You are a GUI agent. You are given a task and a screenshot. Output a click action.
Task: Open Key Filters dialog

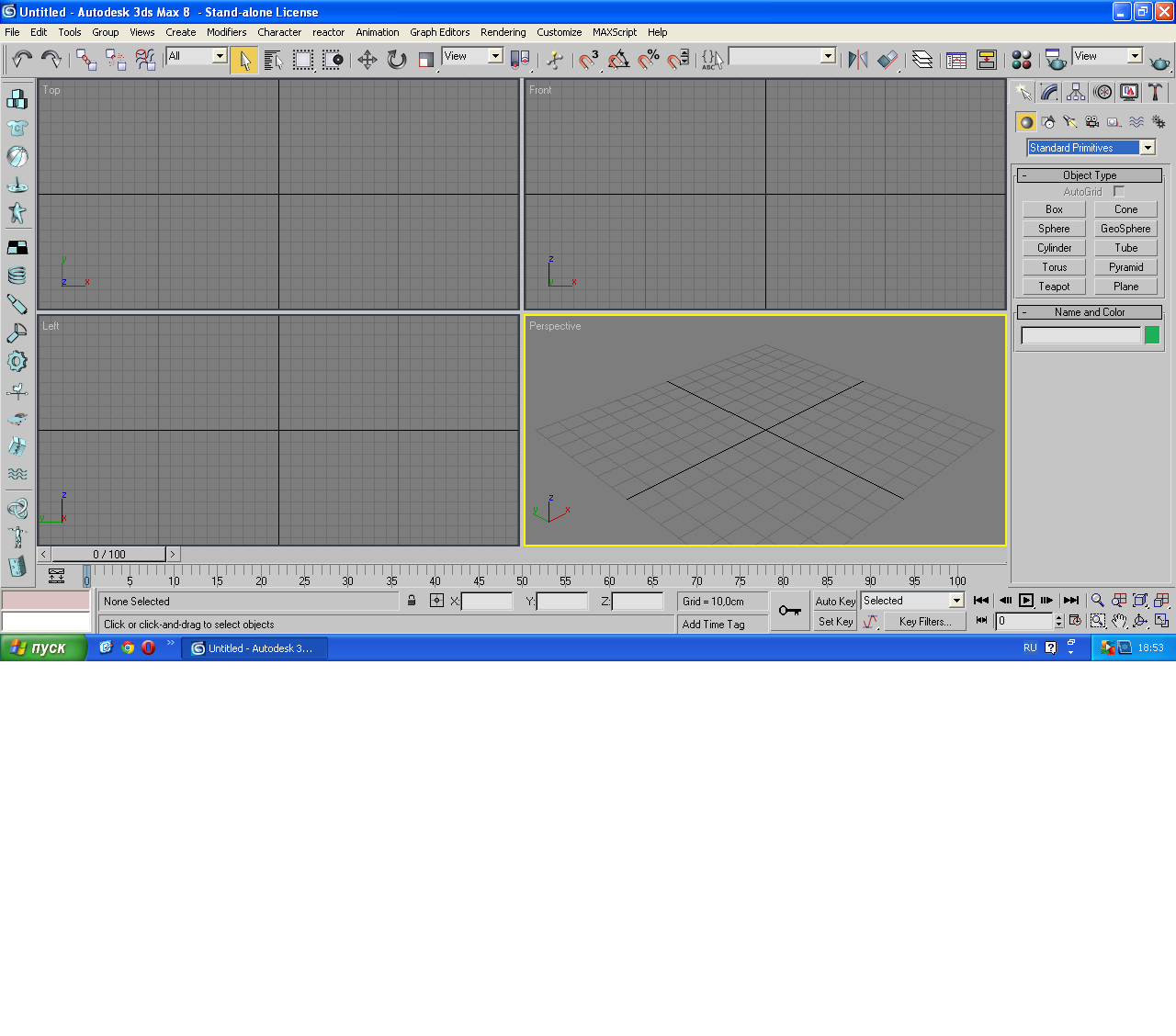(924, 622)
